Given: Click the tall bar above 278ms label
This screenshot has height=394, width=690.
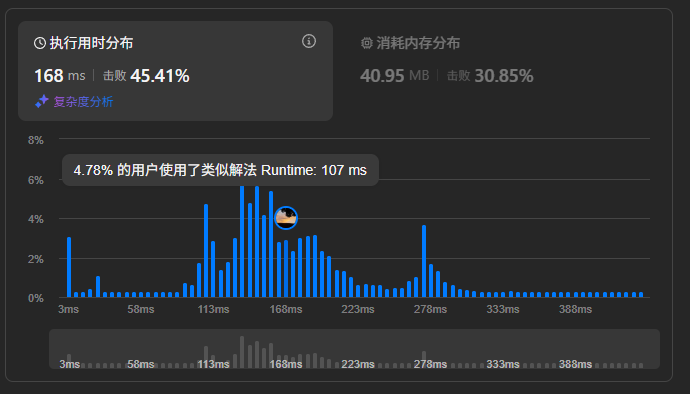Looking at the screenshot, I should pyautogui.click(x=424, y=261).
